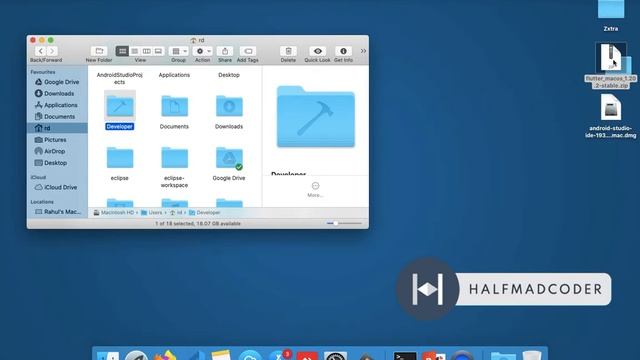Viewport: 640px width, 360px height.
Task: Switch to column view
Action: 146,51
